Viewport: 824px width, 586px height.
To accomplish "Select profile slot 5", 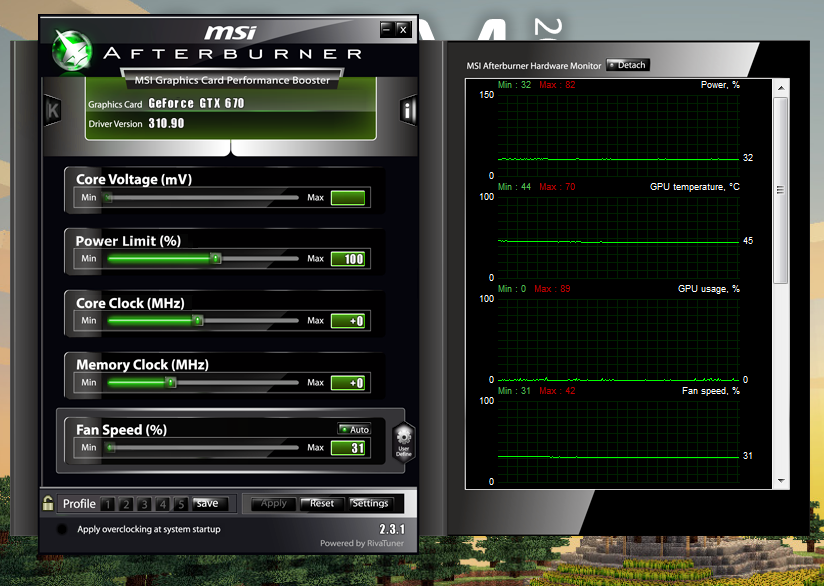I will [181, 504].
